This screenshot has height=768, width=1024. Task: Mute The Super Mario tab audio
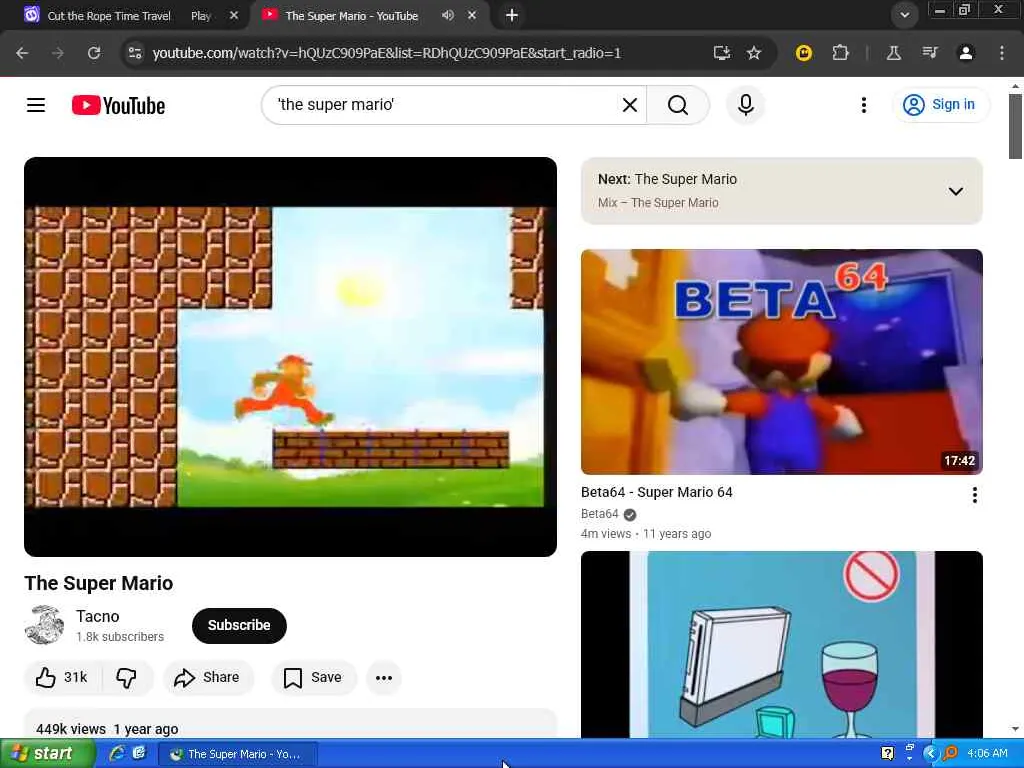point(447,15)
